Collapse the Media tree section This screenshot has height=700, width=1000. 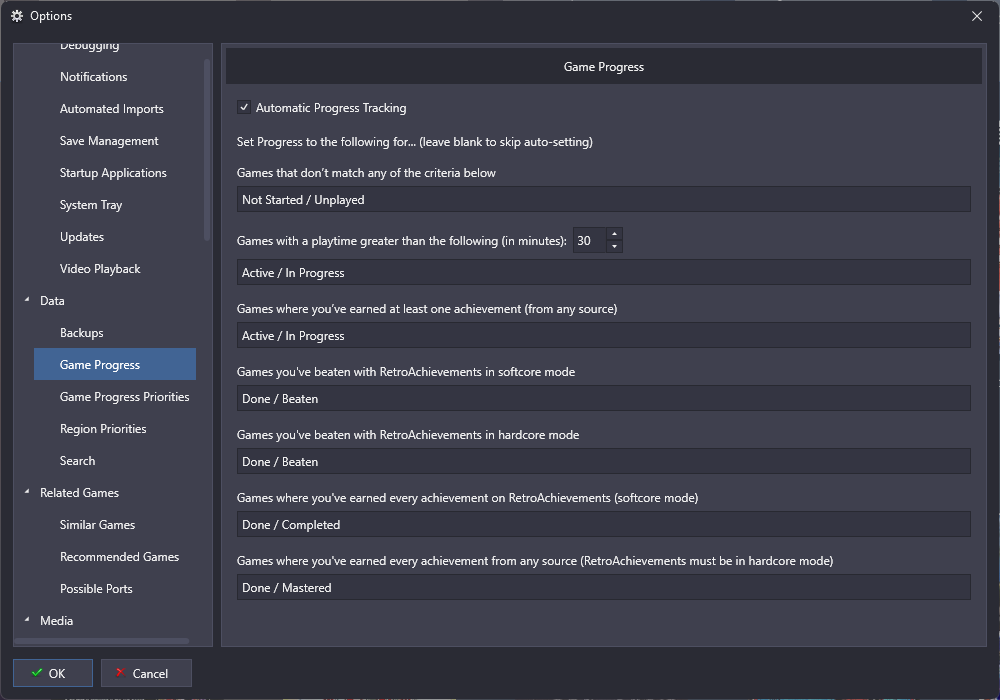tap(27, 620)
